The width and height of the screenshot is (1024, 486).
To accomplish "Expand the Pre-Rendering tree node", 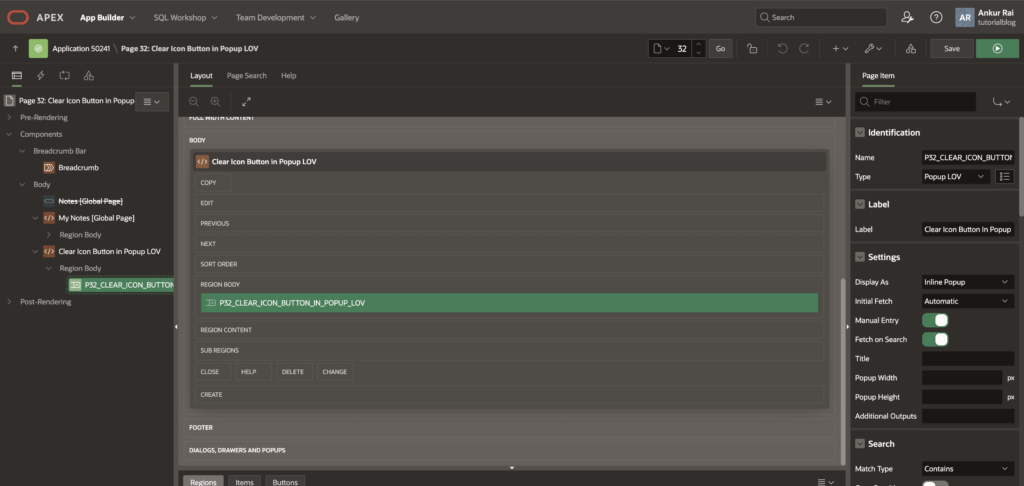I will point(10,117).
